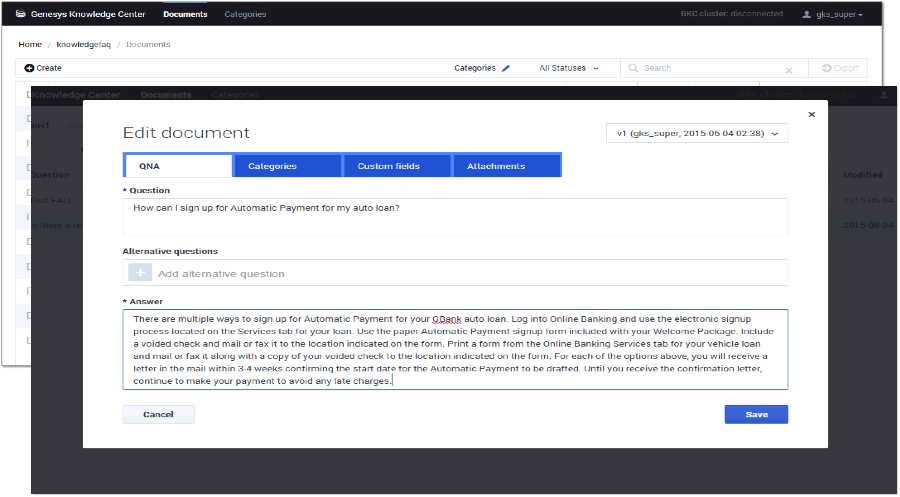Click the plus icon for alternative question
900x497 pixels.
pyautogui.click(x=140, y=273)
